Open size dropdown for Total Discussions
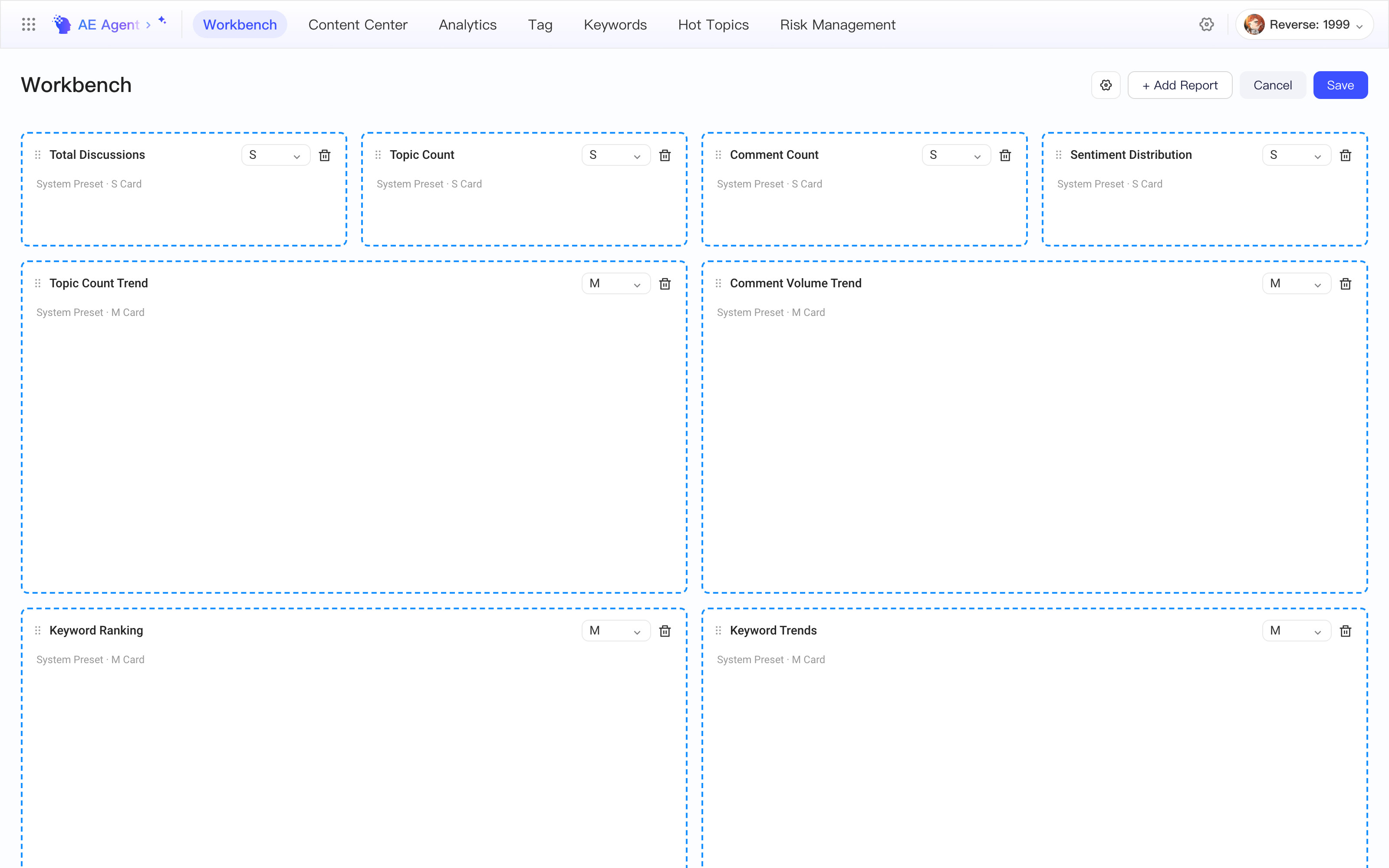This screenshot has width=1389, height=868. point(276,155)
